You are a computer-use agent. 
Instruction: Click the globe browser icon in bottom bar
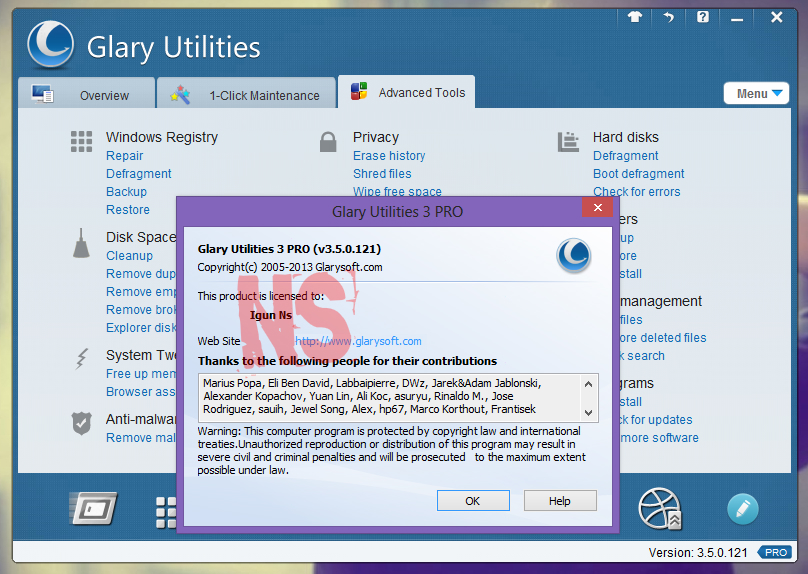click(x=660, y=509)
